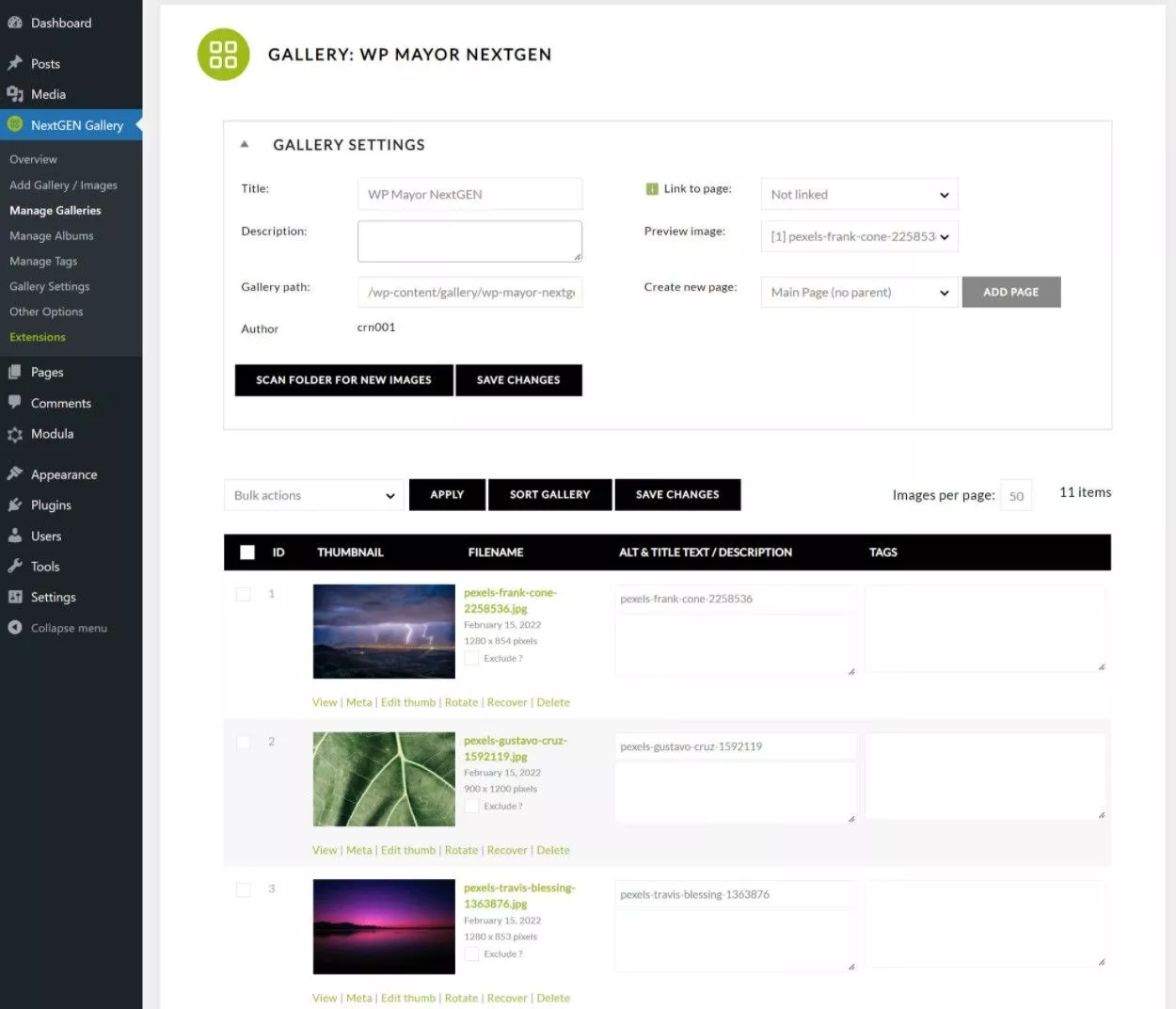Image resolution: width=1176 pixels, height=1009 pixels.
Task: Tick Exclude for pexels-frank-cone image
Action: [x=471, y=658]
